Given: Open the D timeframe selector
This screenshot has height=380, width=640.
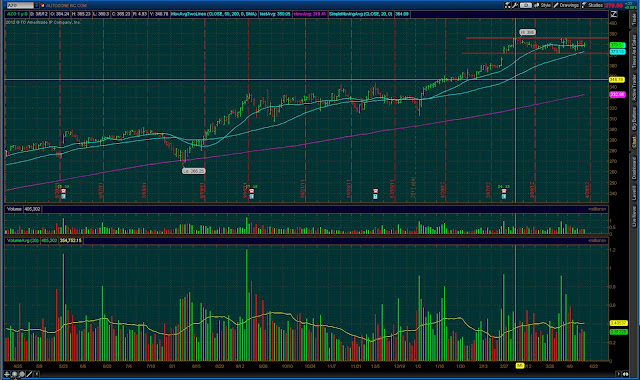Looking at the screenshot, I should pos(526,5).
